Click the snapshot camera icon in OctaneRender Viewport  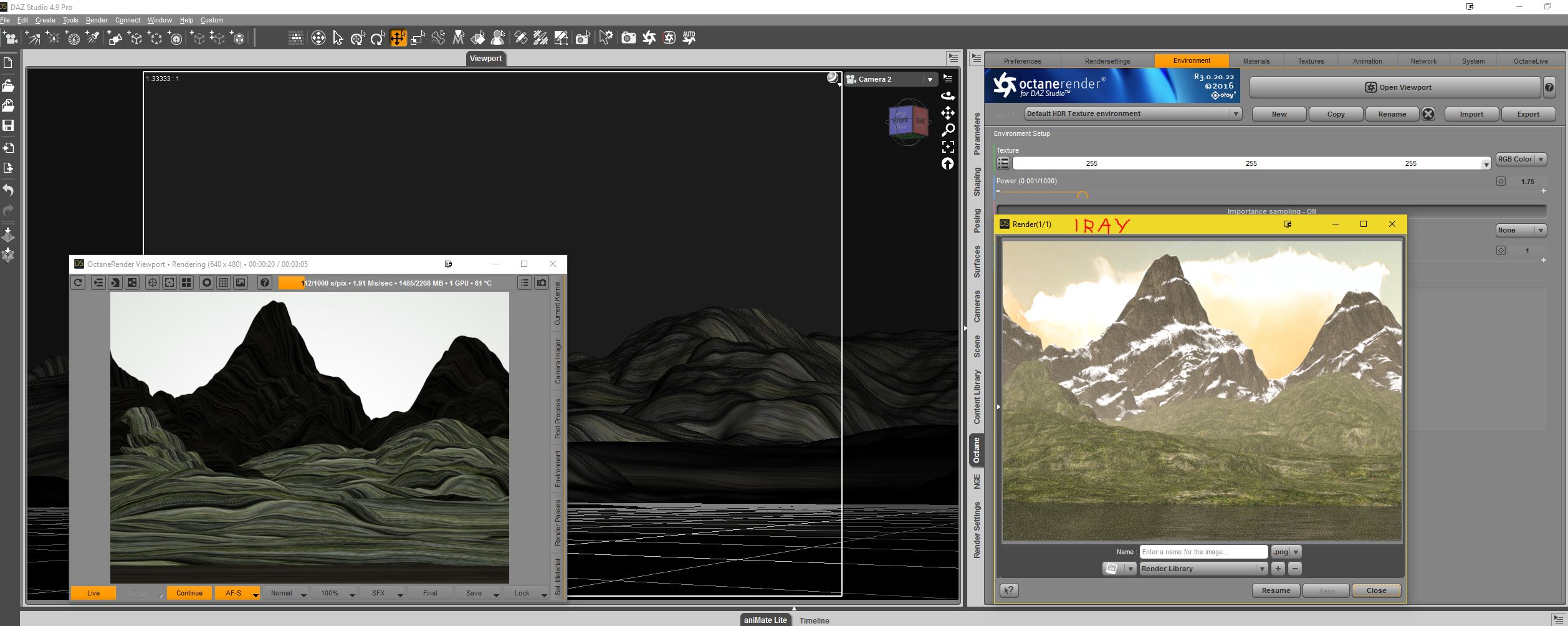pyautogui.click(x=542, y=283)
